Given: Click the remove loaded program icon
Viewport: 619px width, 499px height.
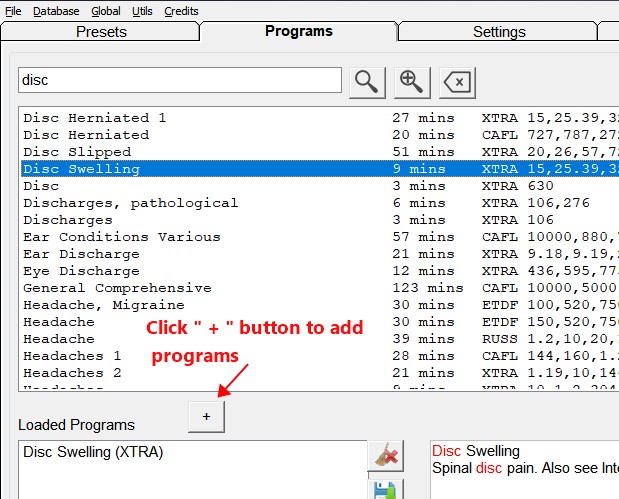Looking at the screenshot, I should pyautogui.click(x=387, y=456).
